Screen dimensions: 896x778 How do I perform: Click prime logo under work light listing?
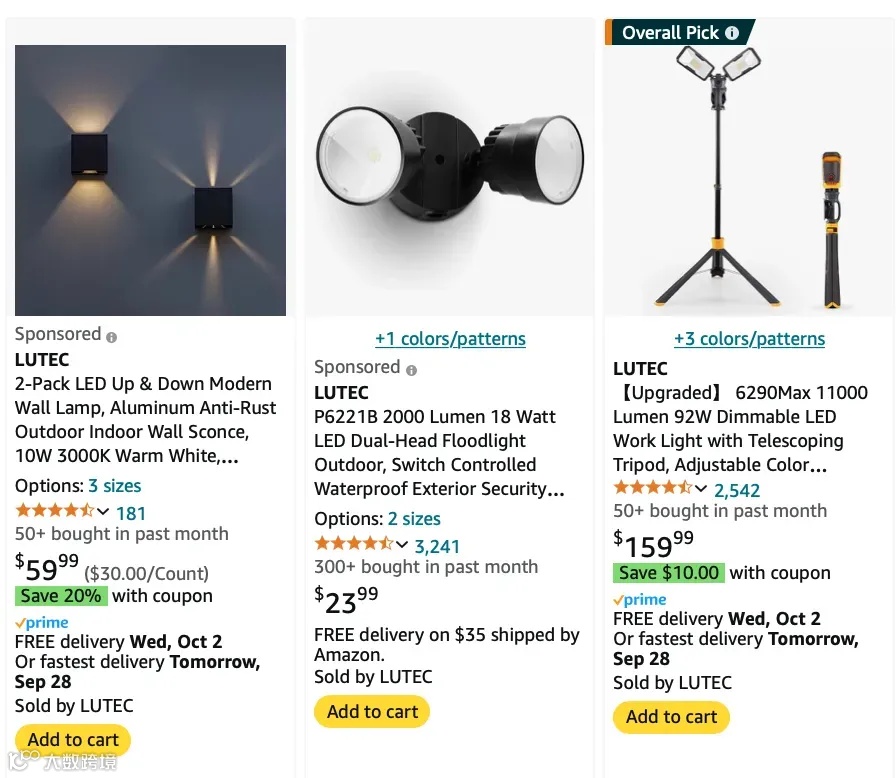(x=640, y=600)
